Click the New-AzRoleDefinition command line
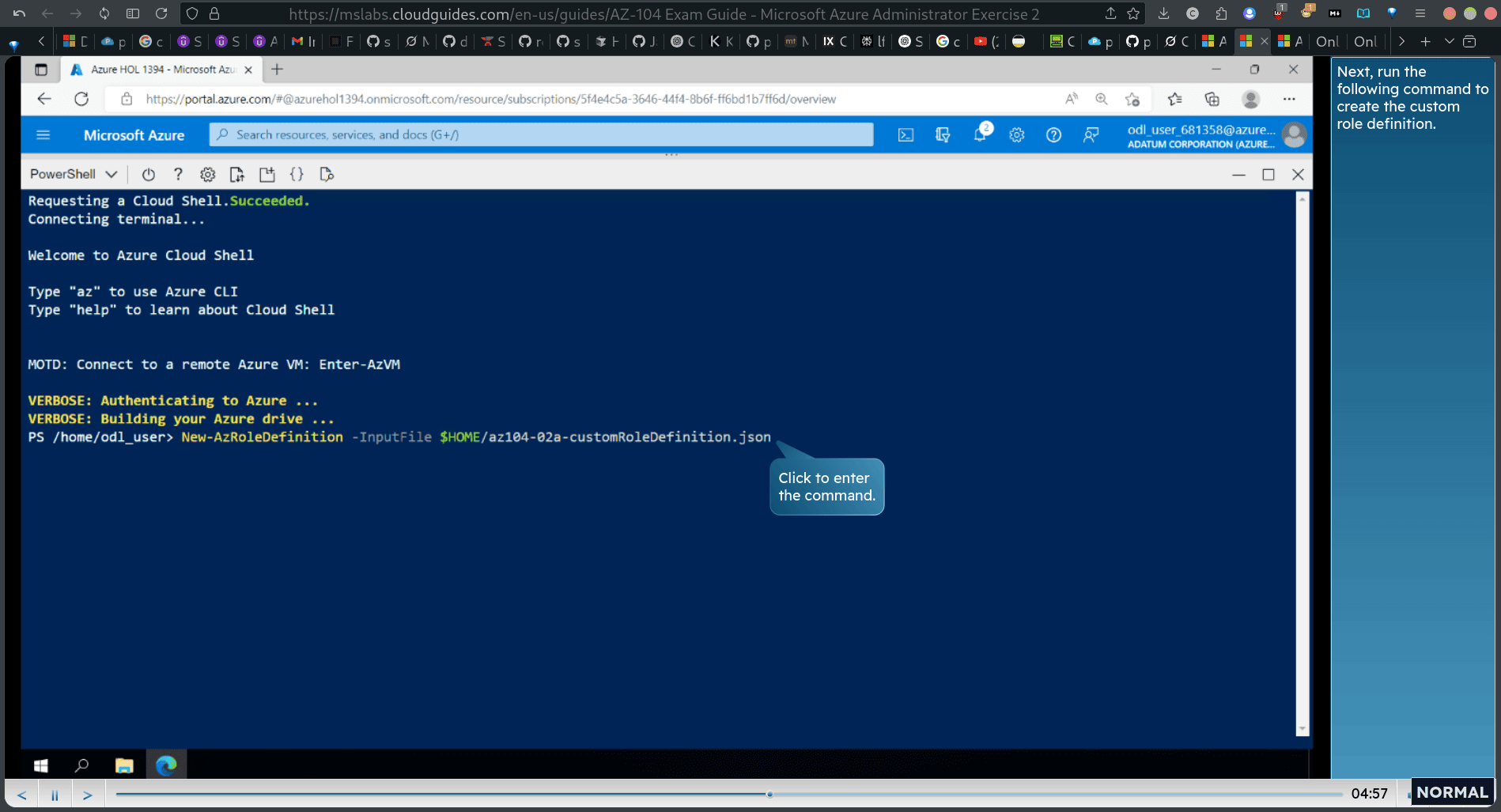This screenshot has width=1501, height=812. 399,437
